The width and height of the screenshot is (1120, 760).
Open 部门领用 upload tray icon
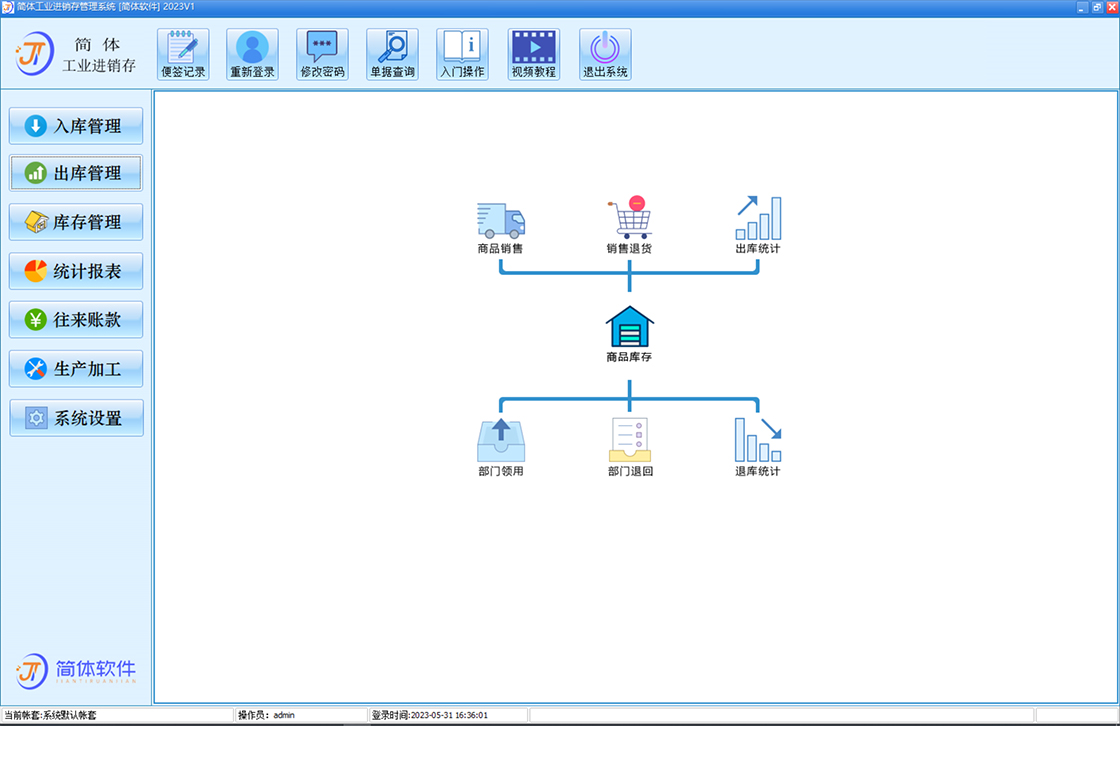click(x=501, y=448)
